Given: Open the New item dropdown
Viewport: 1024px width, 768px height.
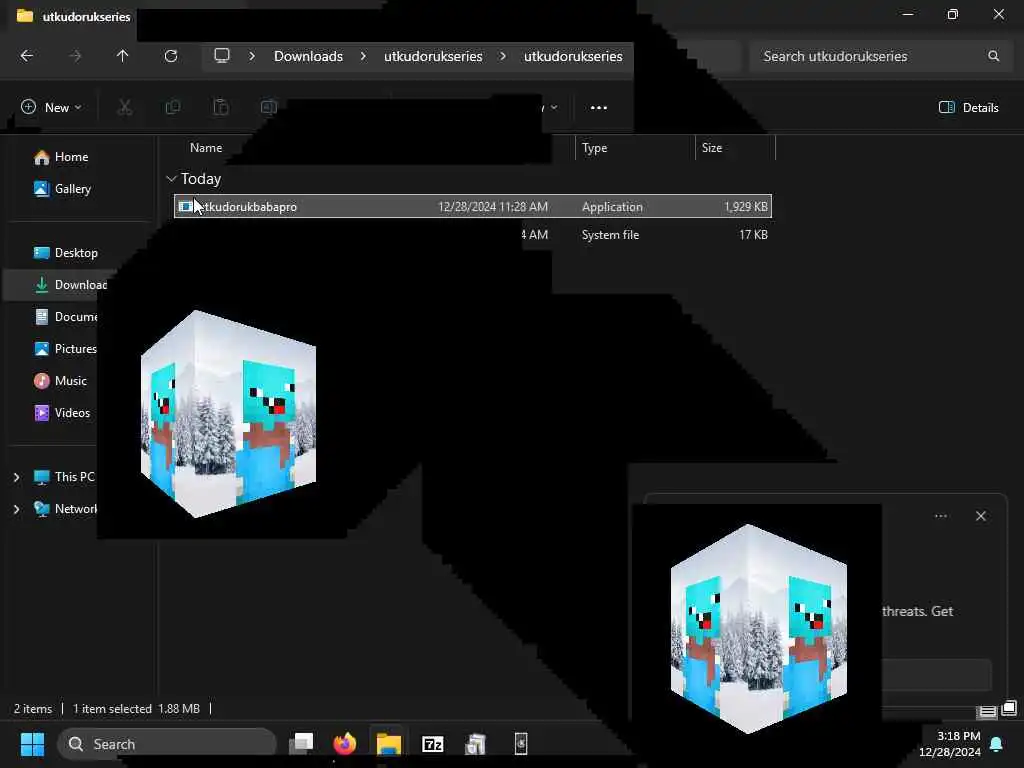Looking at the screenshot, I should 51,108.
